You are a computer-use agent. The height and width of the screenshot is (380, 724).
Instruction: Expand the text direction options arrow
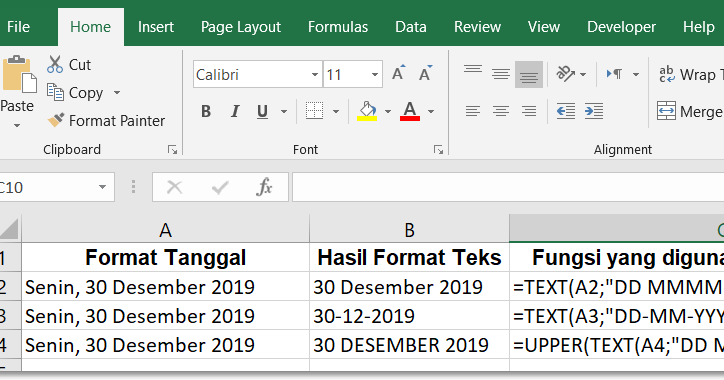[636, 74]
